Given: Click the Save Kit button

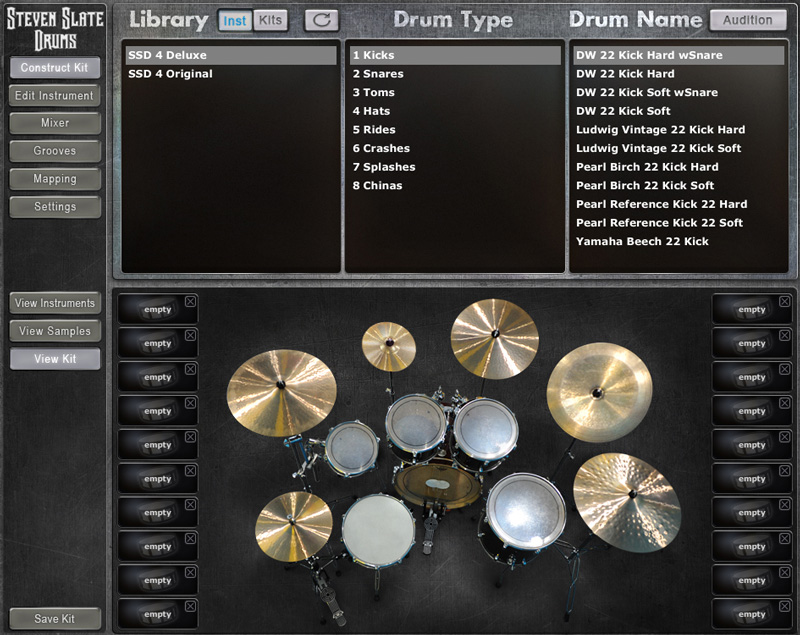Looking at the screenshot, I should coord(55,619).
